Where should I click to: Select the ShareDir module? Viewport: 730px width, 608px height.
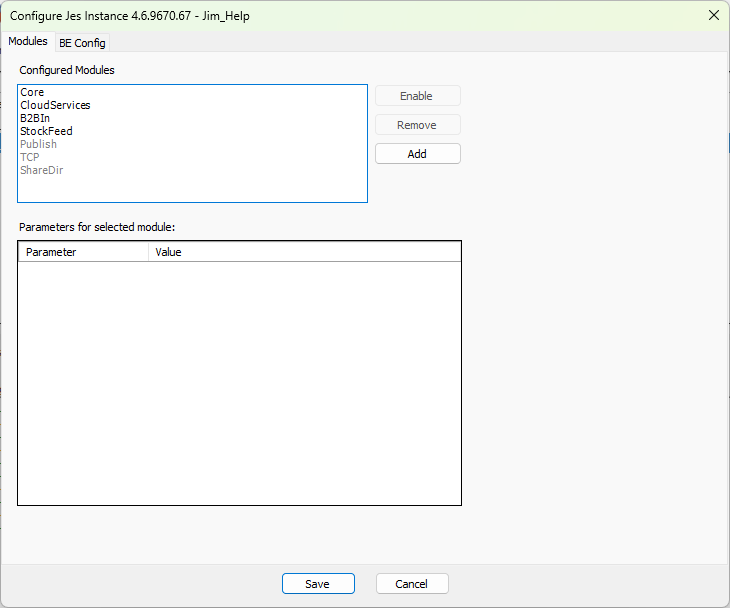tap(42, 170)
